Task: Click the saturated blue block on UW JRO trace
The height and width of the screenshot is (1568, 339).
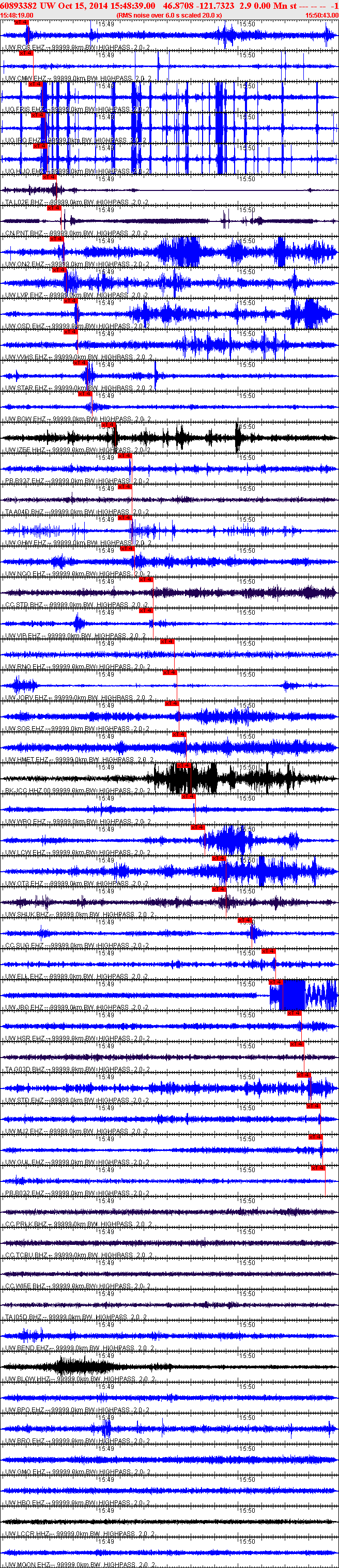Action: click(287, 995)
